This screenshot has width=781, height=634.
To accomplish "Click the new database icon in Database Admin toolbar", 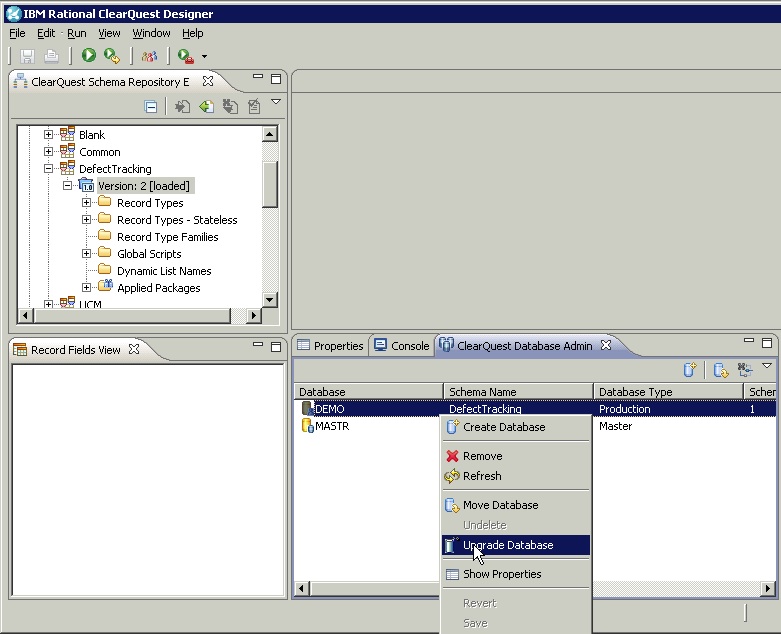I will [x=690, y=370].
